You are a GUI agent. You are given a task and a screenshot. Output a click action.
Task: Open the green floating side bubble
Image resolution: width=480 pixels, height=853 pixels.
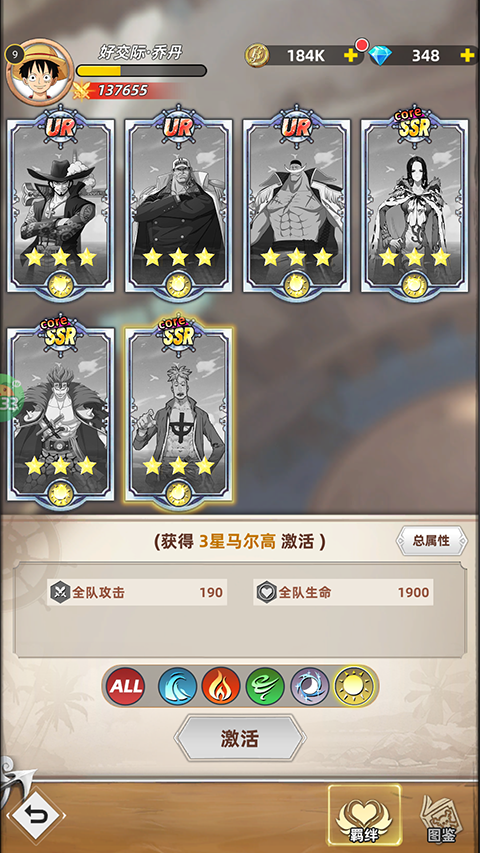[x=10, y=397]
